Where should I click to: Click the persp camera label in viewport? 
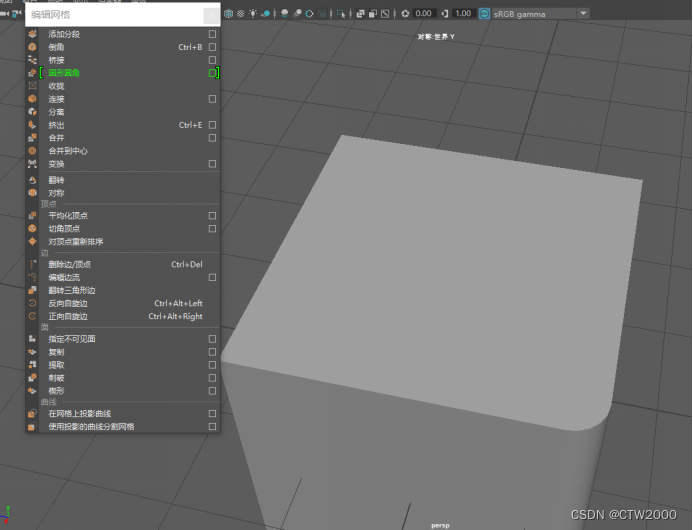pyautogui.click(x=440, y=526)
